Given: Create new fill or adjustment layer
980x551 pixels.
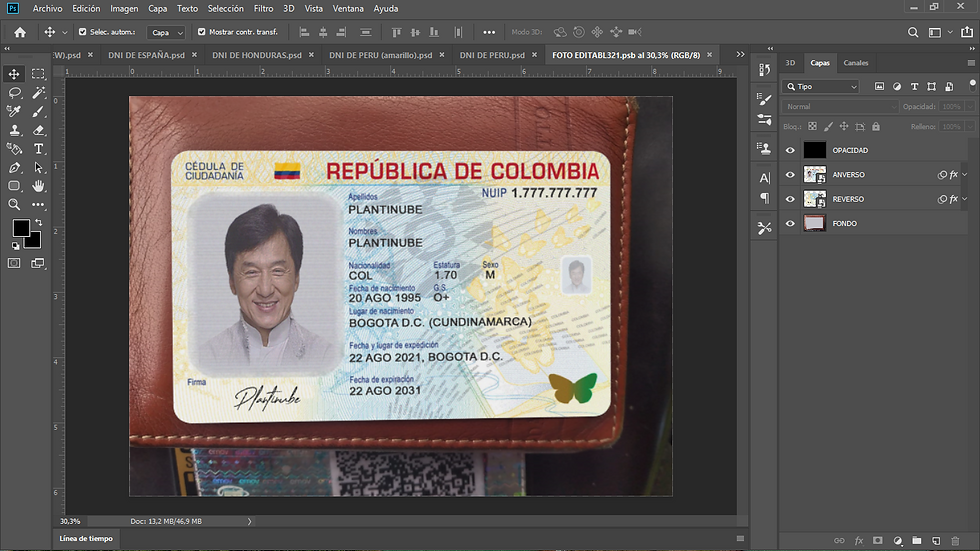Looking at the screenshot, I should coord(898,540).
